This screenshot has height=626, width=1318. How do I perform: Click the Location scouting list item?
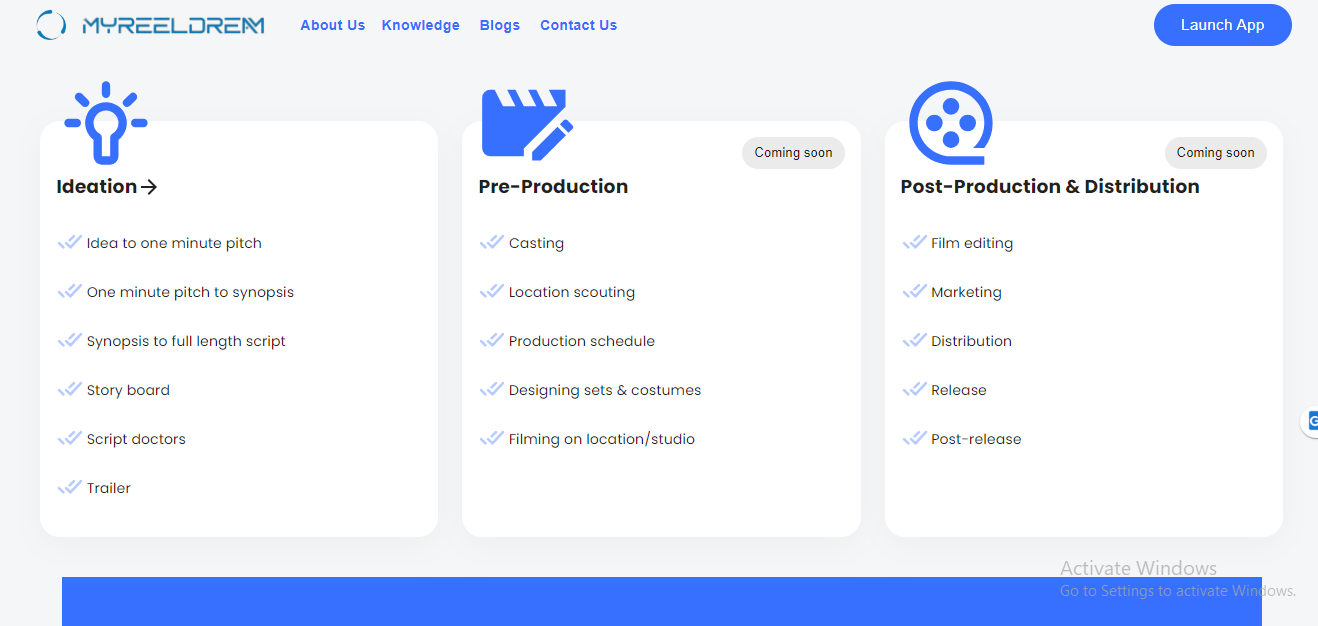571,292
